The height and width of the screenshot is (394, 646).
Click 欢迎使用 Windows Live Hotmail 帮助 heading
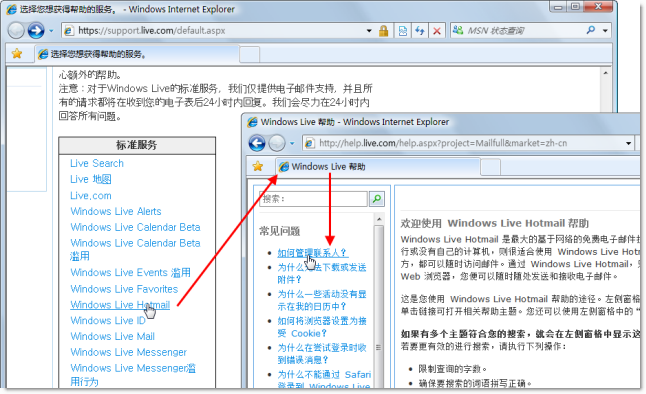(495, 223)
